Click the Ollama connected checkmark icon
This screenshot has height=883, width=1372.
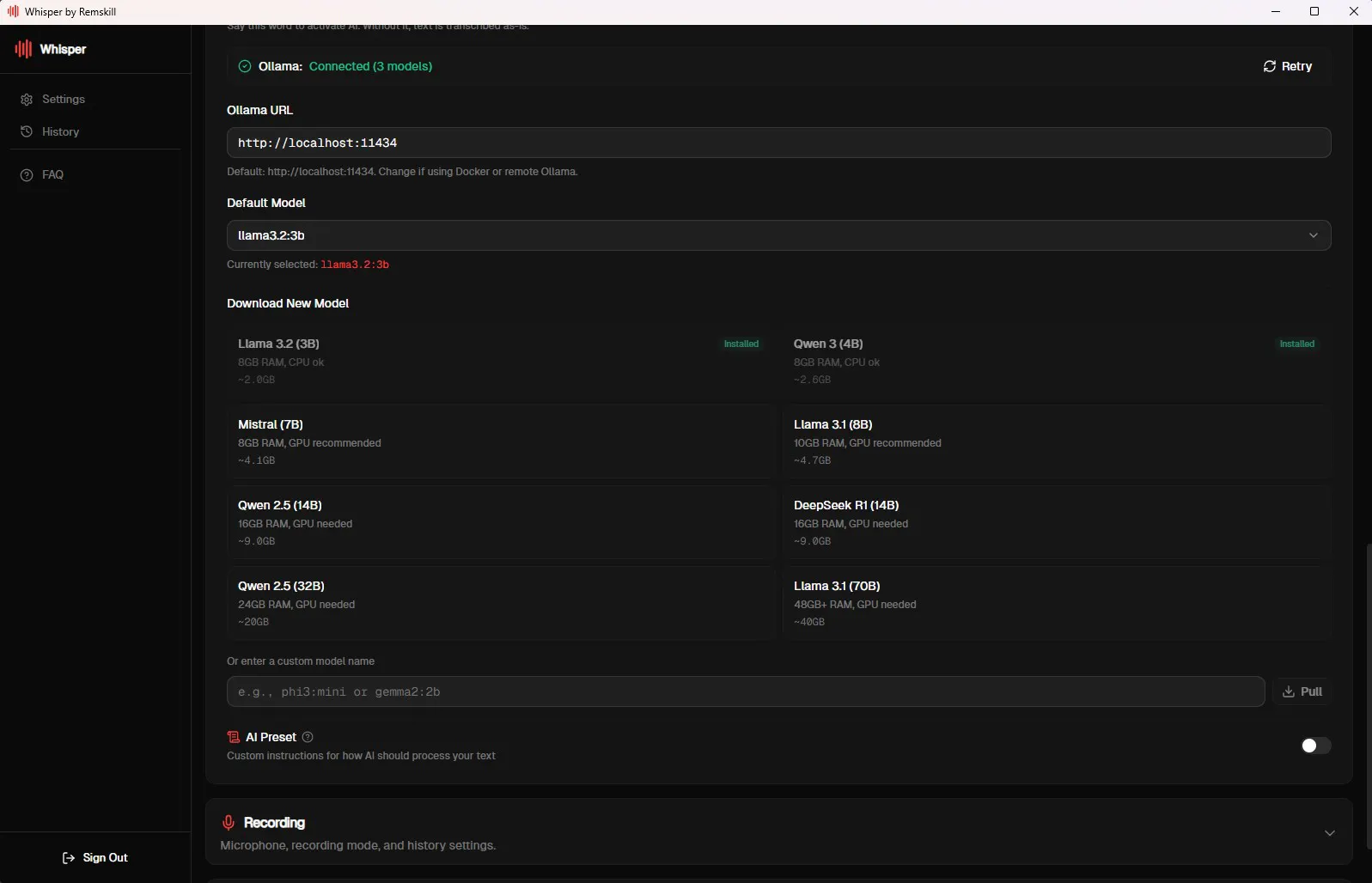(x=245, y=66)
